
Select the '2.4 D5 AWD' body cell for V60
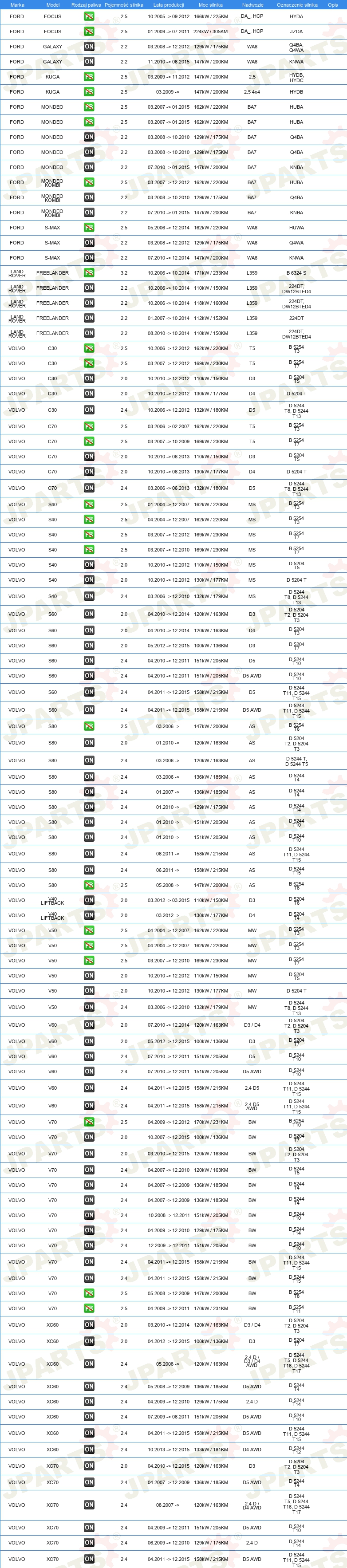(x=252, y=1107)
